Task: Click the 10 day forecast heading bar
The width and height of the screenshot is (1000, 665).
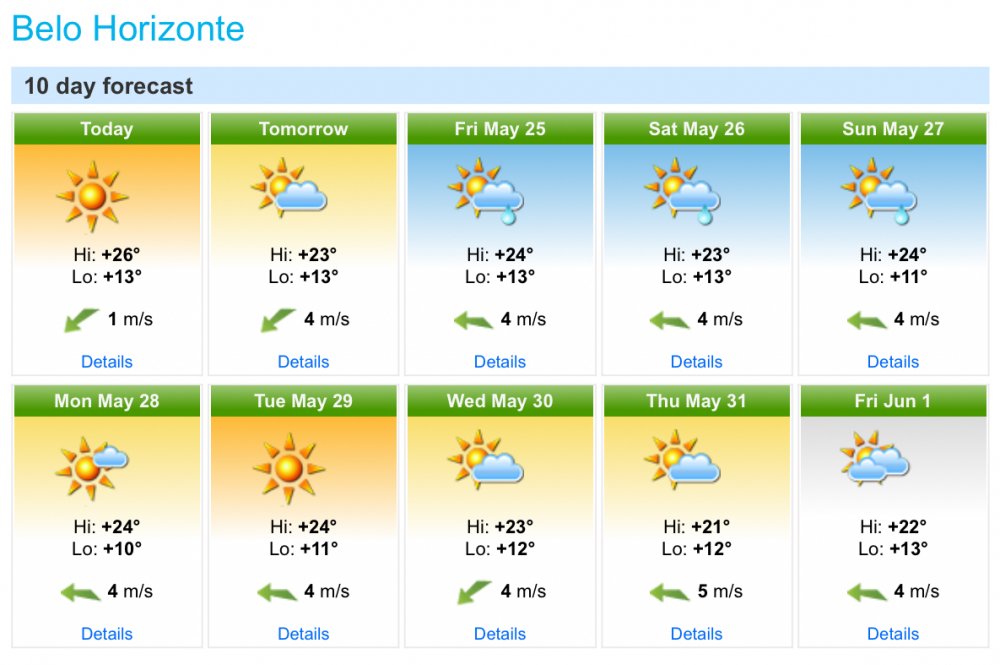Action: 500,86
